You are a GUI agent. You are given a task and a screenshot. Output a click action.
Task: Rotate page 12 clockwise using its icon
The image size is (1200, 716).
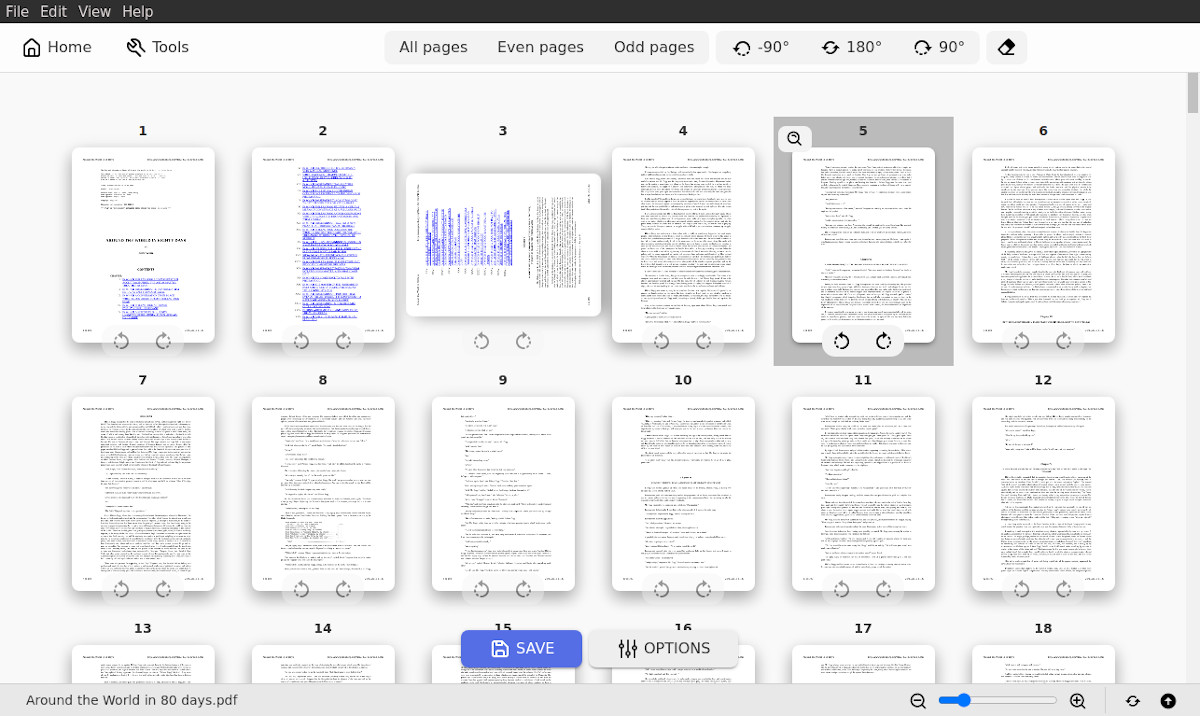pyautogui.click(x=1065, y=589)
